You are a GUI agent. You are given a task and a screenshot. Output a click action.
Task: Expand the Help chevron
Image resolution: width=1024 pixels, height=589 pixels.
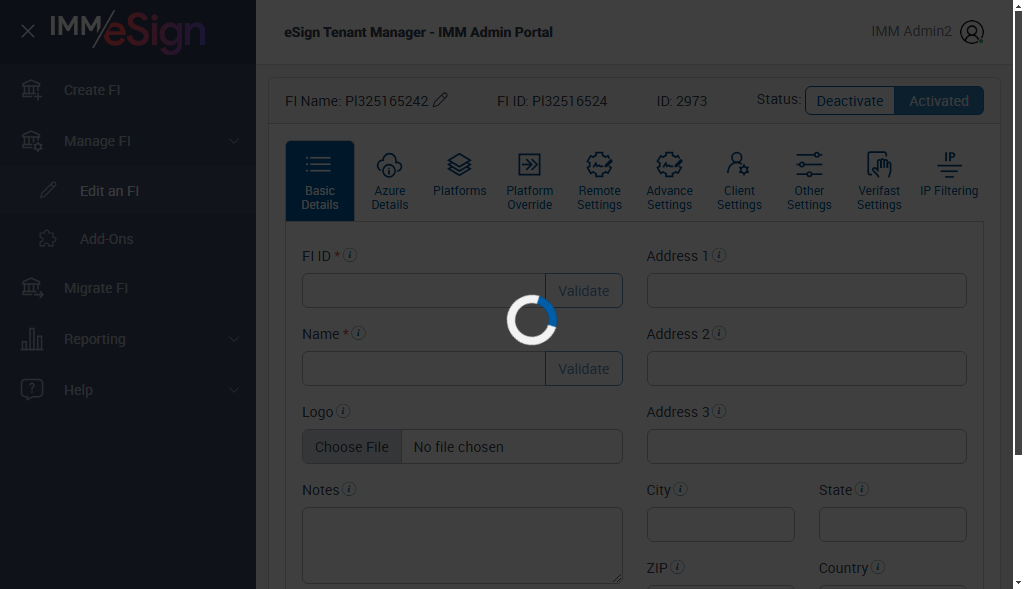pos(234,390)
